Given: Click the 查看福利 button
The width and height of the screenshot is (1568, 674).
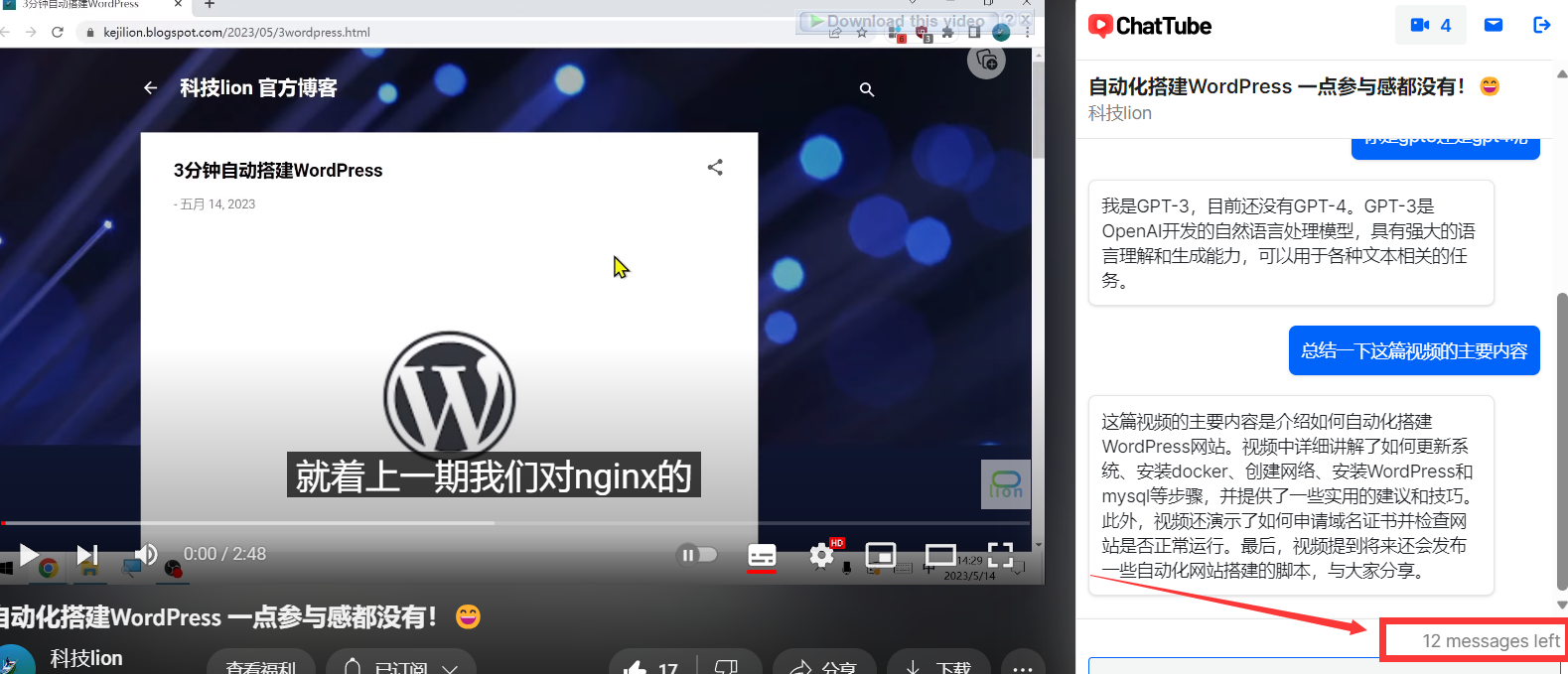Looking at the screenshot, I should [x=261, y=667].
